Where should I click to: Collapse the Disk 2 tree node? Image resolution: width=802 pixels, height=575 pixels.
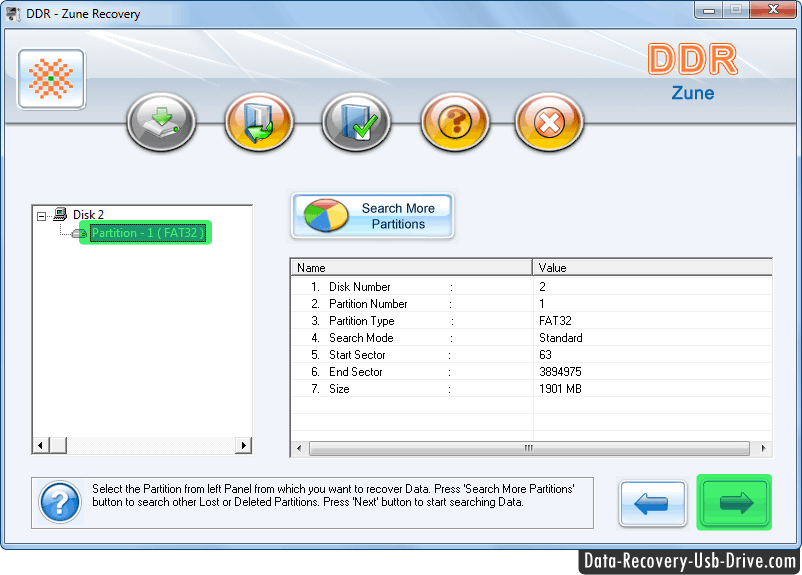[x=41, y=216]
